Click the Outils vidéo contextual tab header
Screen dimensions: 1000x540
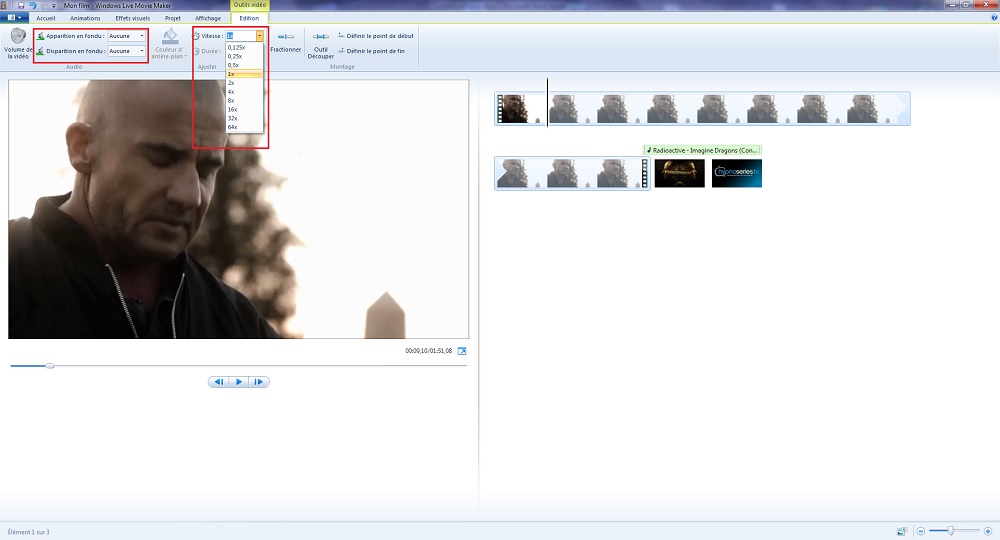click(x=249, y=5)
